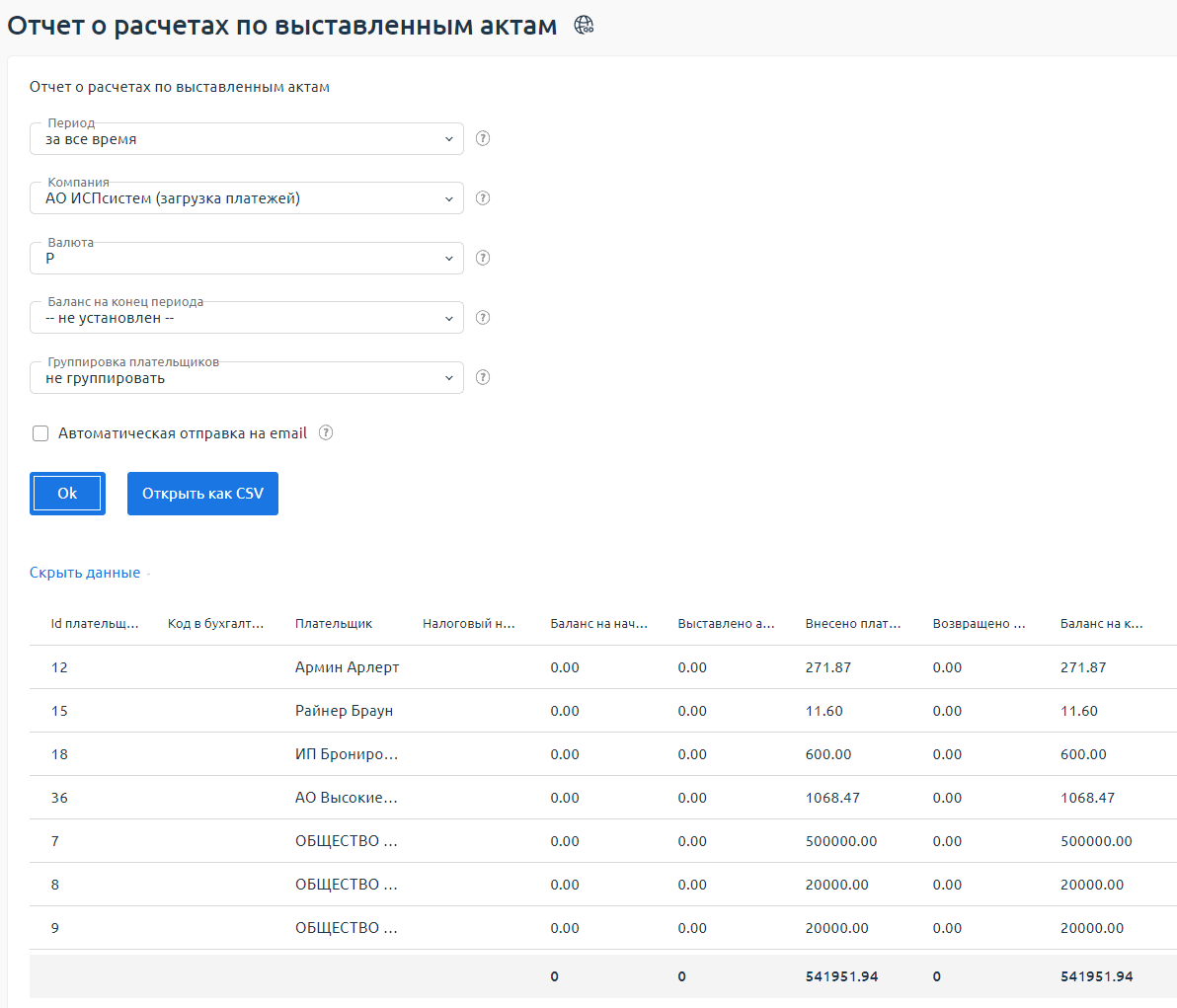Sort by Плательщик column header
Viewport: 1177px width, 1008px height.
(334, 624)
